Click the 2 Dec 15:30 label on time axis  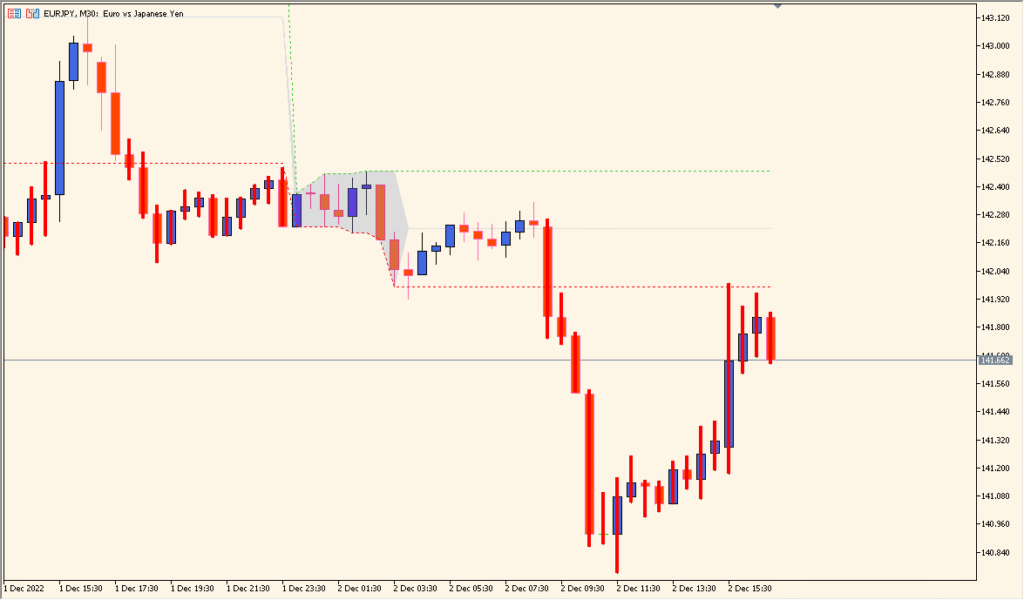(x=748, y=589)
